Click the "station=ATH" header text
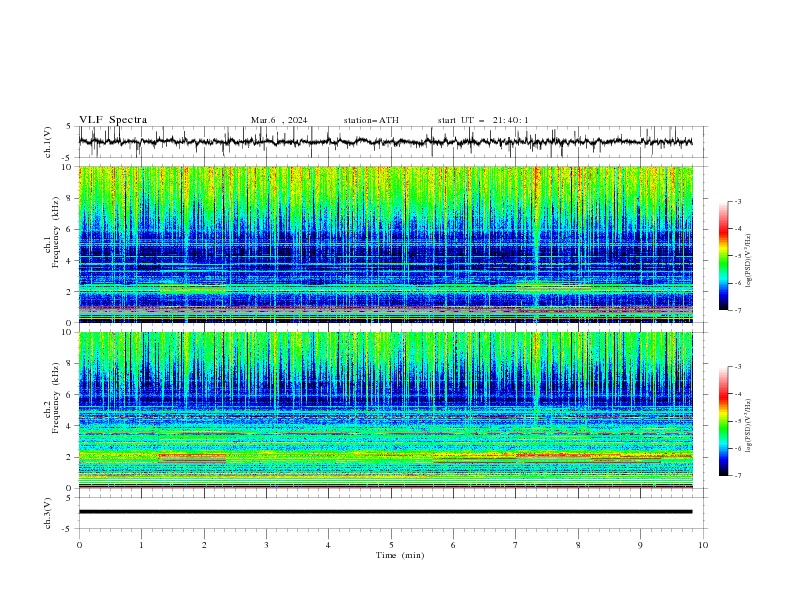Screen dimensions: 792x612 pyautogui.click(x=371, y=120)
